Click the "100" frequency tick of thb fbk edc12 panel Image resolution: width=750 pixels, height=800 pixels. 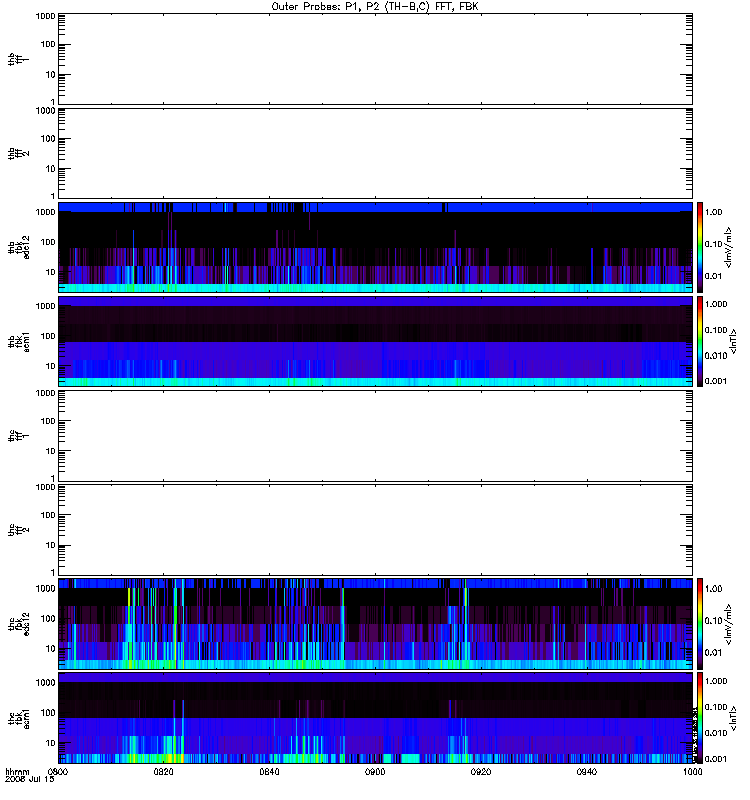[48, 242]
